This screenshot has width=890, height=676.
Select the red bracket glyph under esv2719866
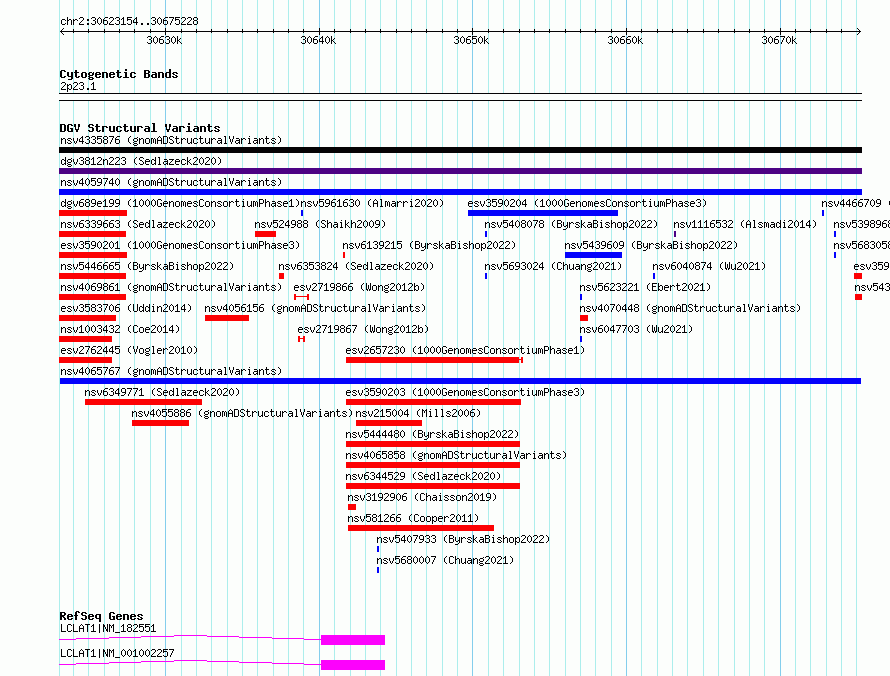pyautogui.click(x=301, y=297)
